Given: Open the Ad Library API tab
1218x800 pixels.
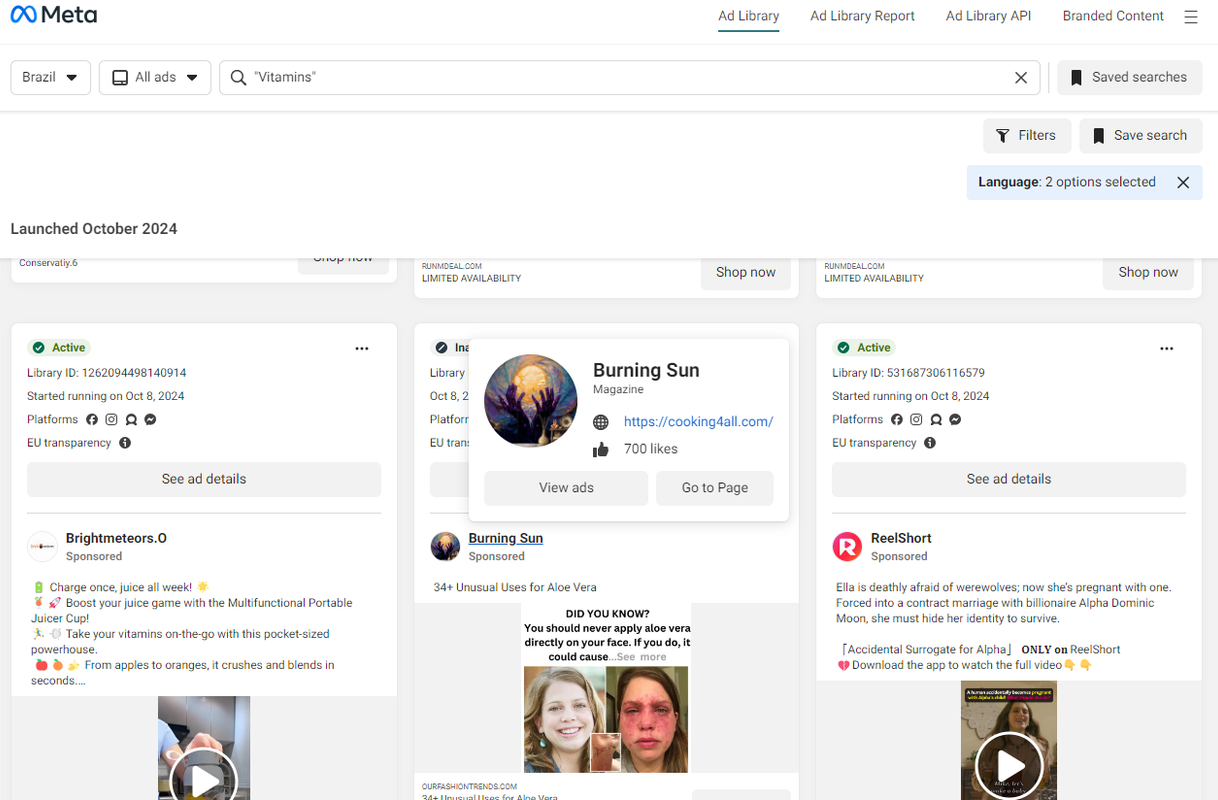Looking at the screenshot, I should pos(988,16).
